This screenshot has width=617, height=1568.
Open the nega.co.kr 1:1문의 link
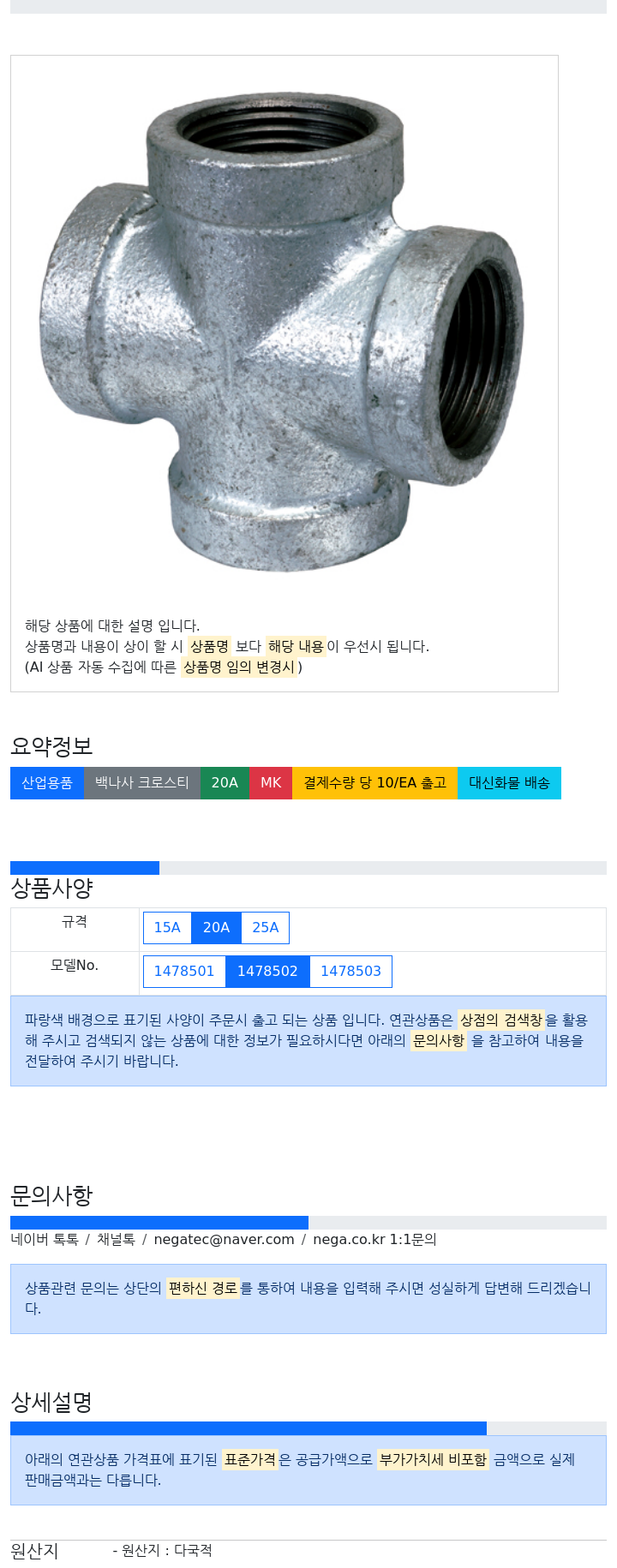click(x=374, y=1240)
